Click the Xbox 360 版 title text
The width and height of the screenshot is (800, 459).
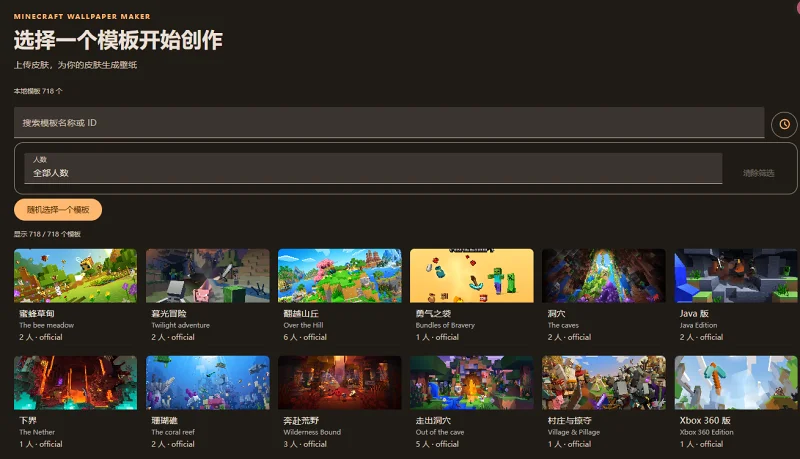point(705,420)
